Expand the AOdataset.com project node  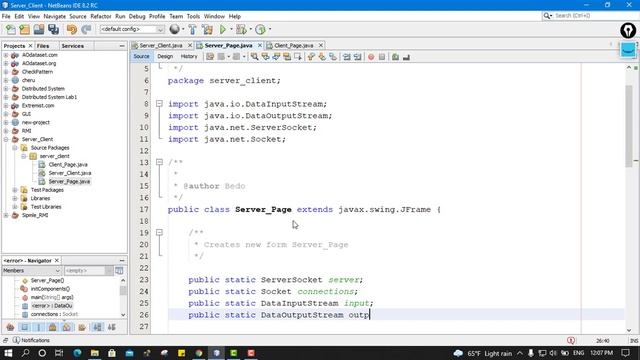click(x=6, y=55)
